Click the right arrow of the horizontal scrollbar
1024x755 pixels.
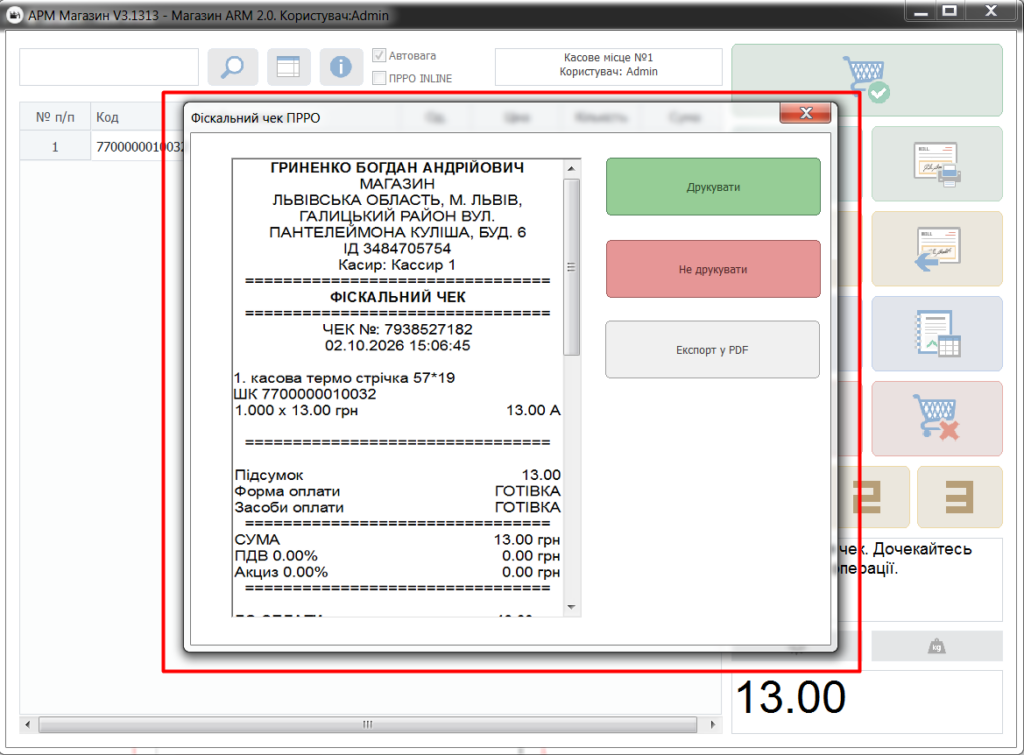[712, 724]
